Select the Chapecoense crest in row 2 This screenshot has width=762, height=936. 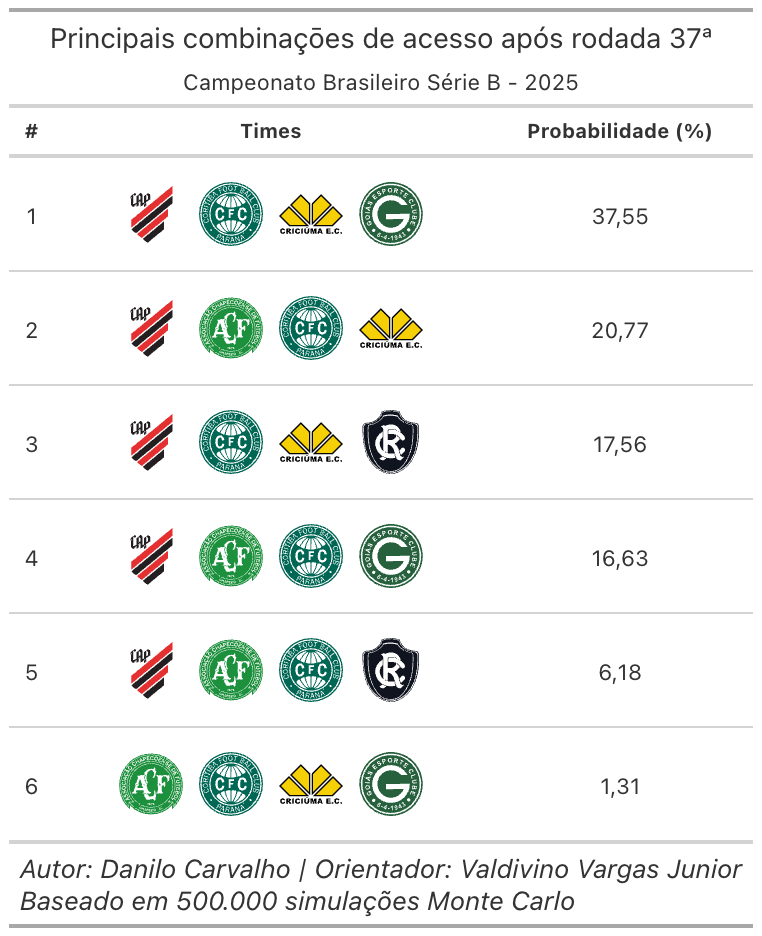(x=231, y=329)
